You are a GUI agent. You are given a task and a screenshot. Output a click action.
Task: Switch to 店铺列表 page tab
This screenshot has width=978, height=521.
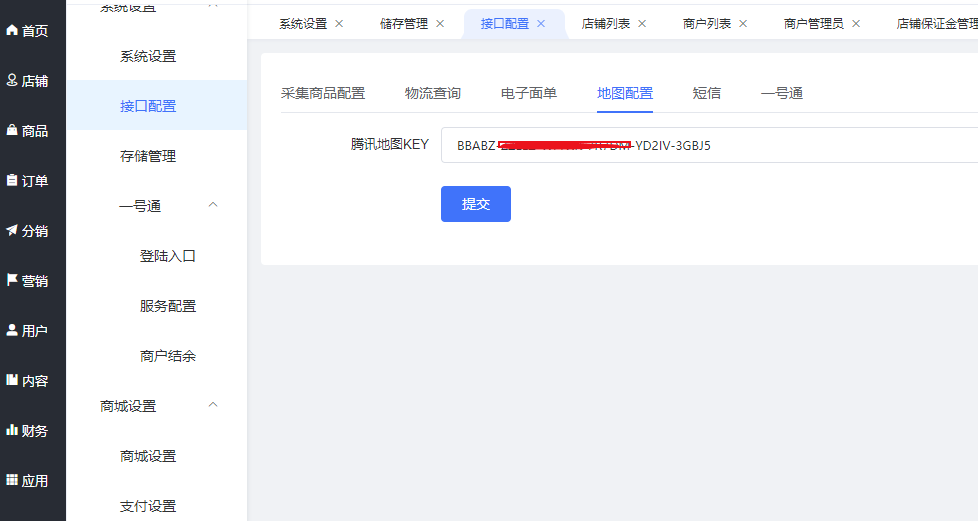click(x=606, y=24)
